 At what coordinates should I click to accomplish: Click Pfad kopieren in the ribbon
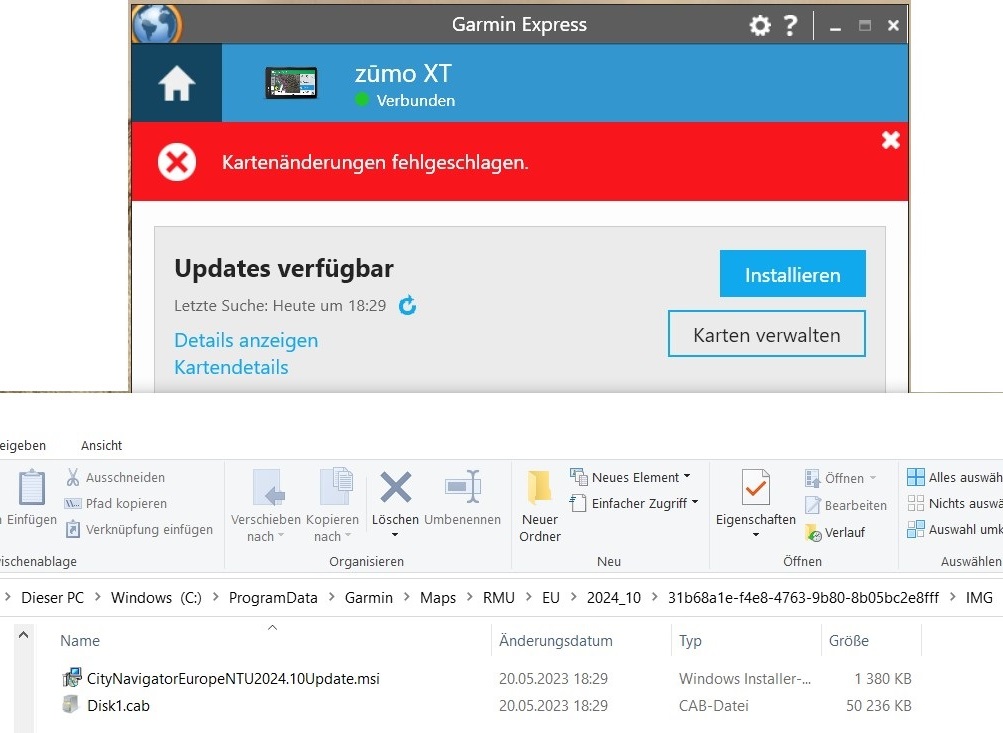[x=116, y=503]
